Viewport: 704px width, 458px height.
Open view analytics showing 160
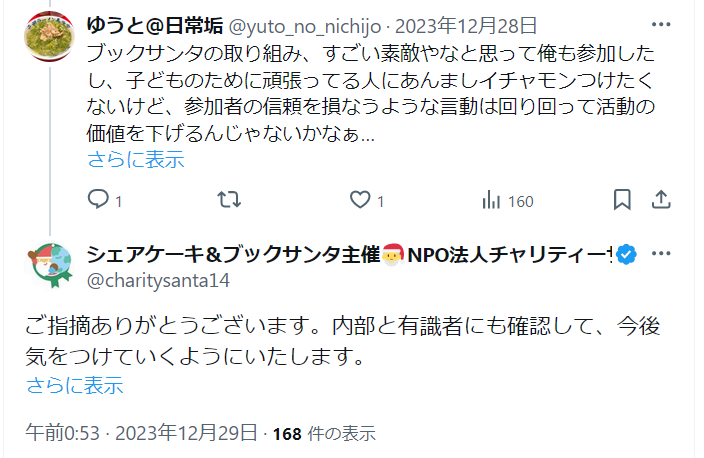[x=507, y=201]
